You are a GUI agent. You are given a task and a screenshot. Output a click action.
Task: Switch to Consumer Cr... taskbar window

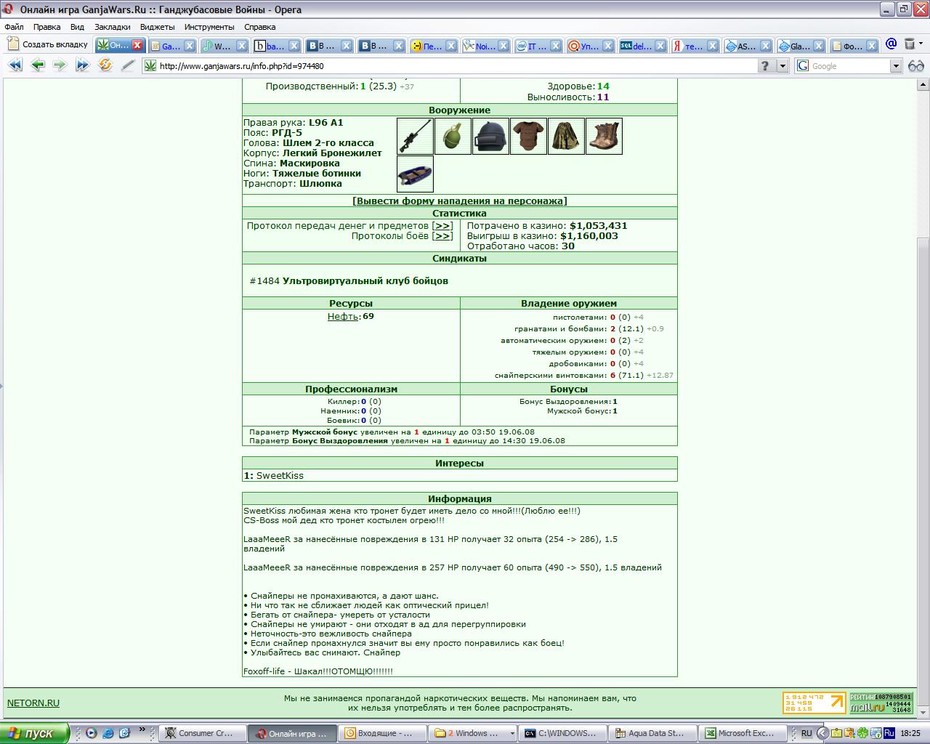(x=203, y=733)
